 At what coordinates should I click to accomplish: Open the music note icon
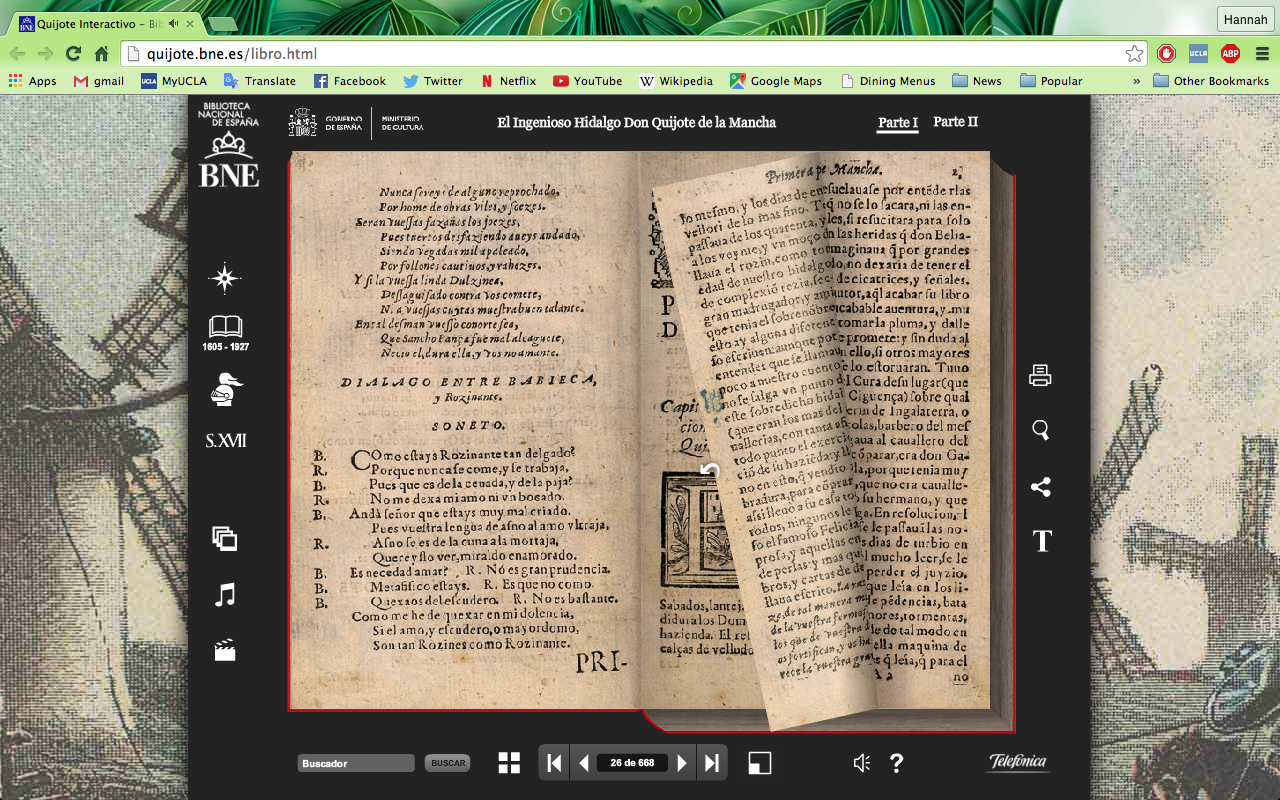click(226, 596)
